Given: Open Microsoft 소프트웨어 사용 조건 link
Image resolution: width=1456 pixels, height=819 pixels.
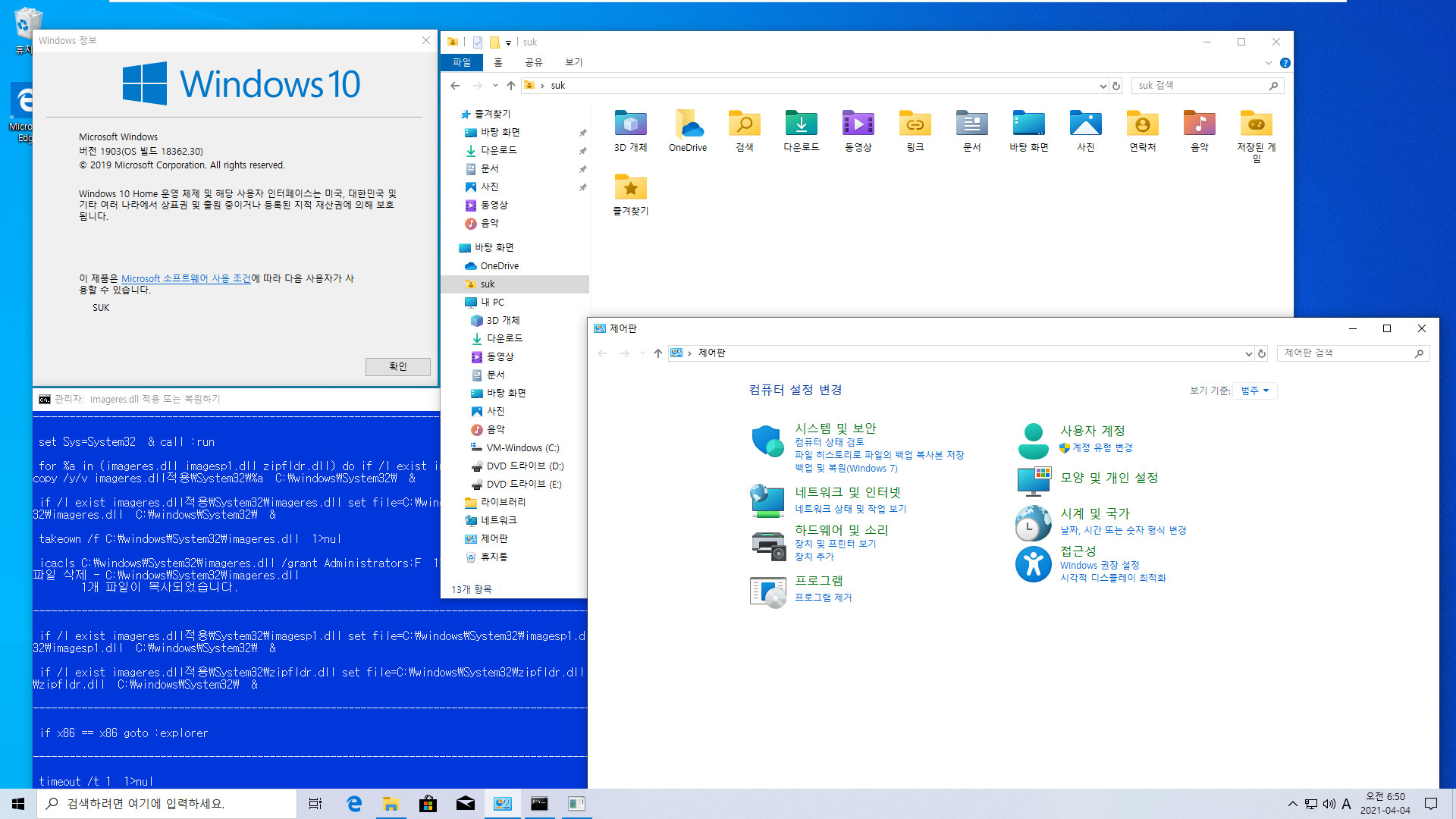Looking at the screenshot, I should (x=186, y=278).
